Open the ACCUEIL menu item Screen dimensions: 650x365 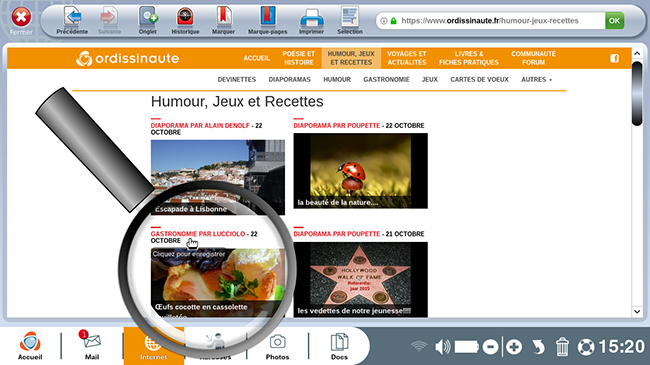point(257,58)
